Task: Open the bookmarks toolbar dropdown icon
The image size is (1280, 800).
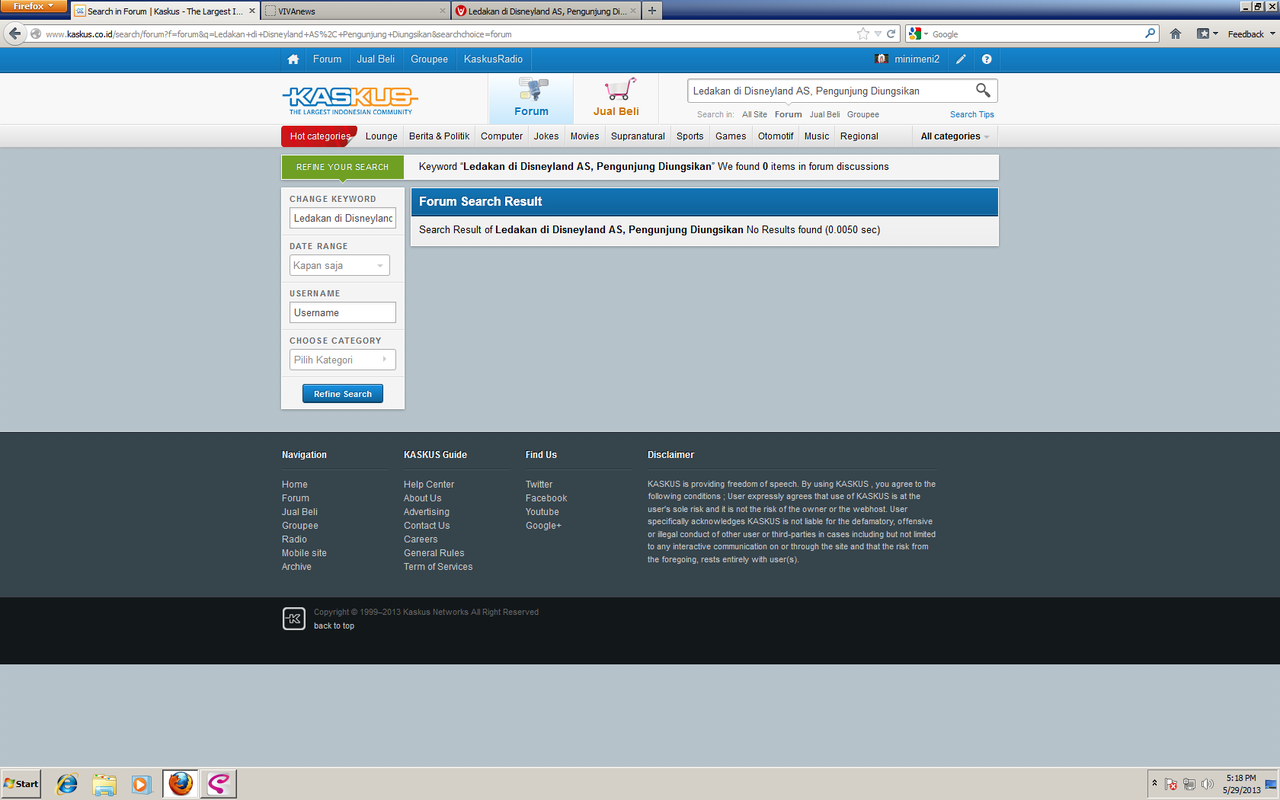Action: coord(1207,34)
